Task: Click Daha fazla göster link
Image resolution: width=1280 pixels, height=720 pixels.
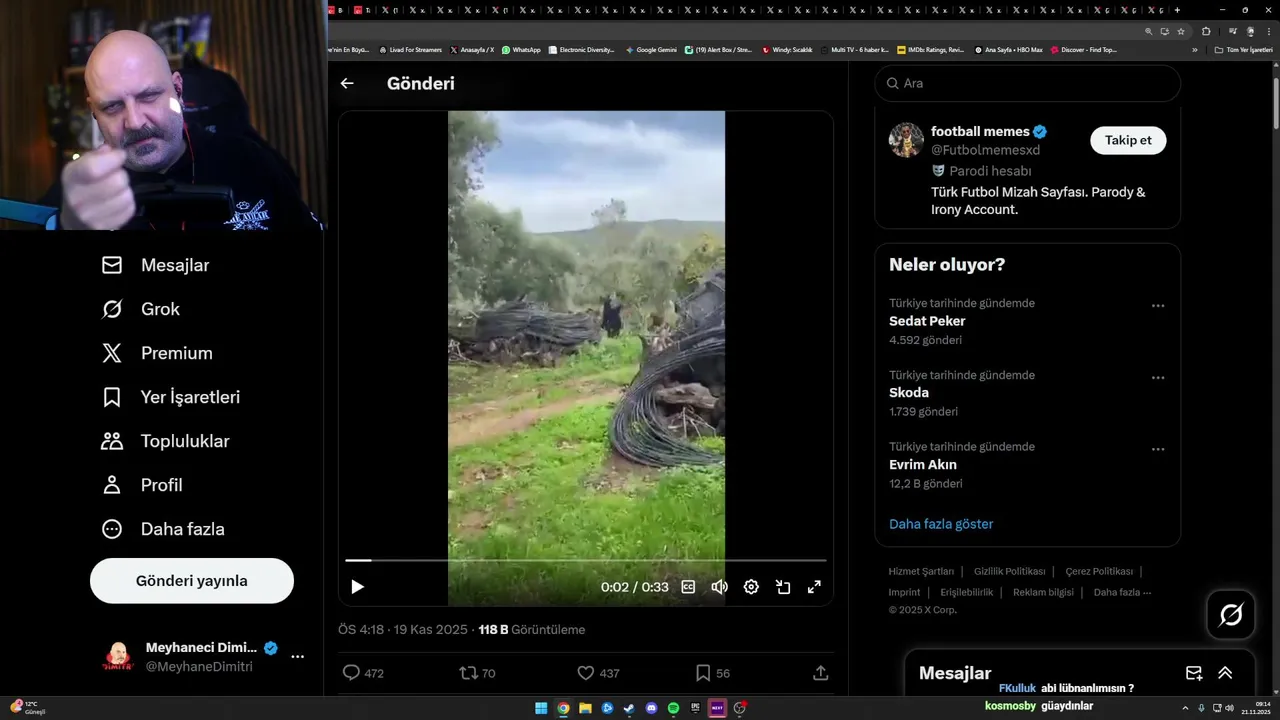Action: point(941,524)
